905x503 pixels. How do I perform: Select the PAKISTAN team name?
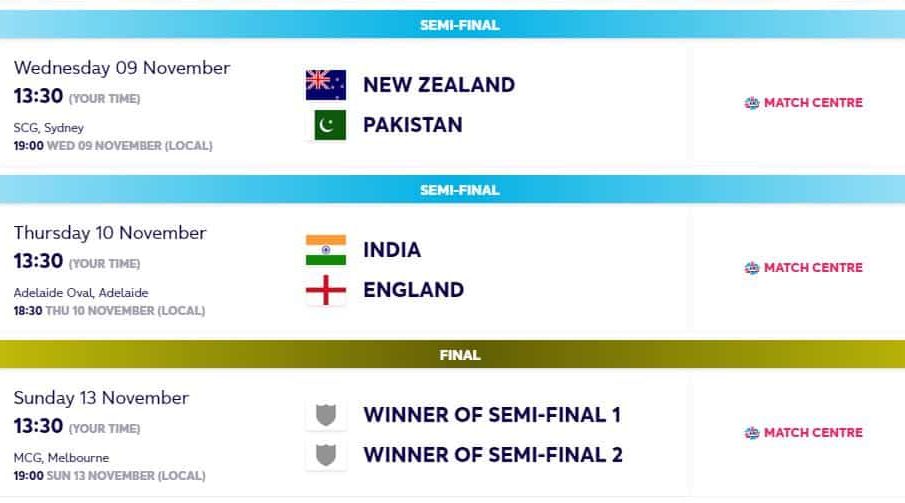point(413,125)
